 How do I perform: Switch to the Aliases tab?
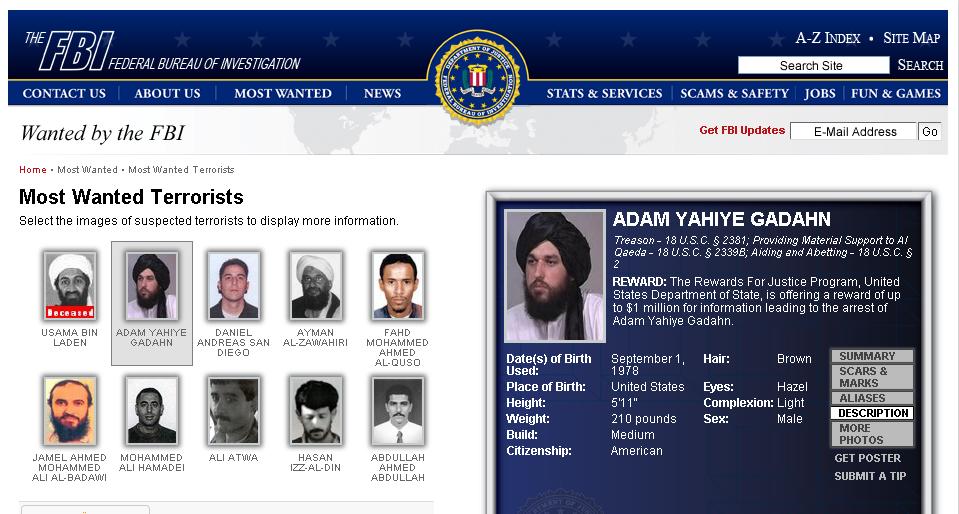(872, 398)
